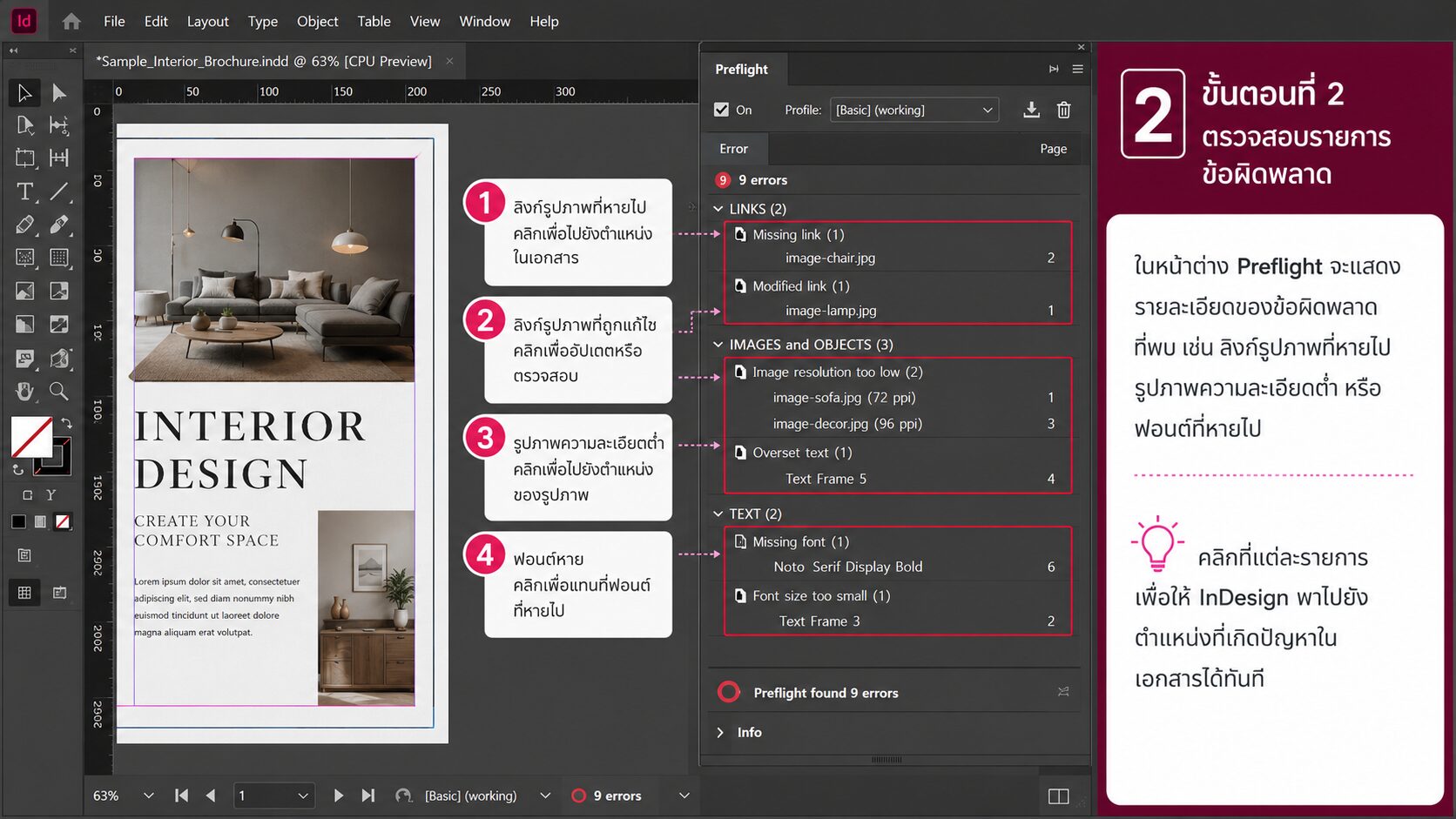Screen dimensions: 1456x819
Task: Select the Preflight panel tab
Action: tap(742, 69)
